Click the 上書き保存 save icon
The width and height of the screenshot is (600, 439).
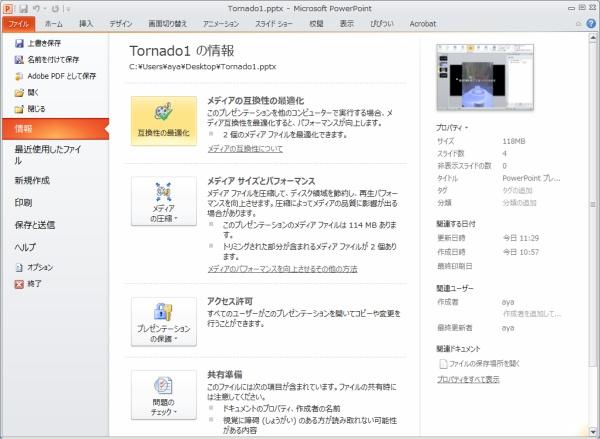click(19, 43)
